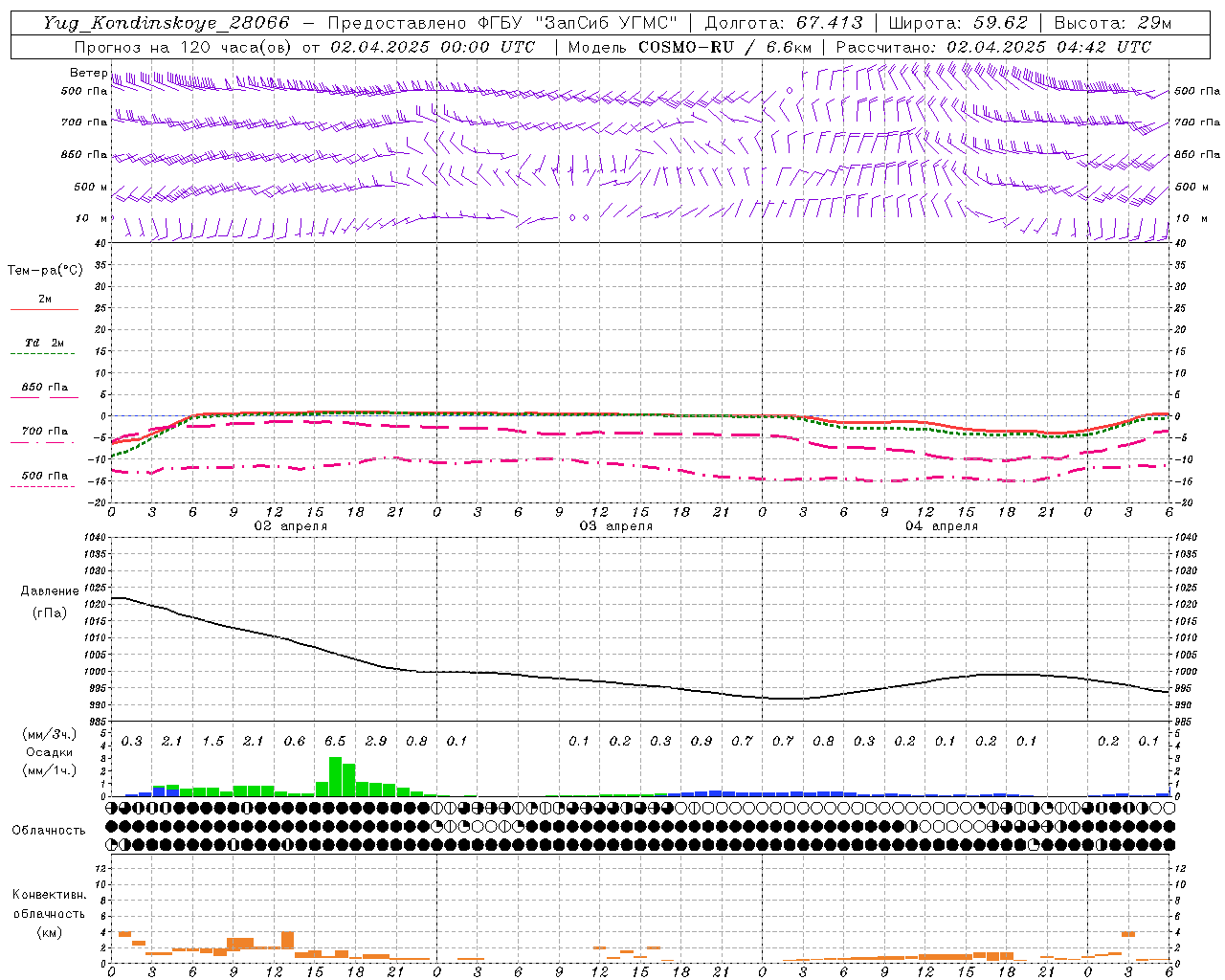The height and width of the screenshot is (980, 1225).
Task: Click the tallest green precipitation bar
Action: pyautogui.click(x=335, y=777)
